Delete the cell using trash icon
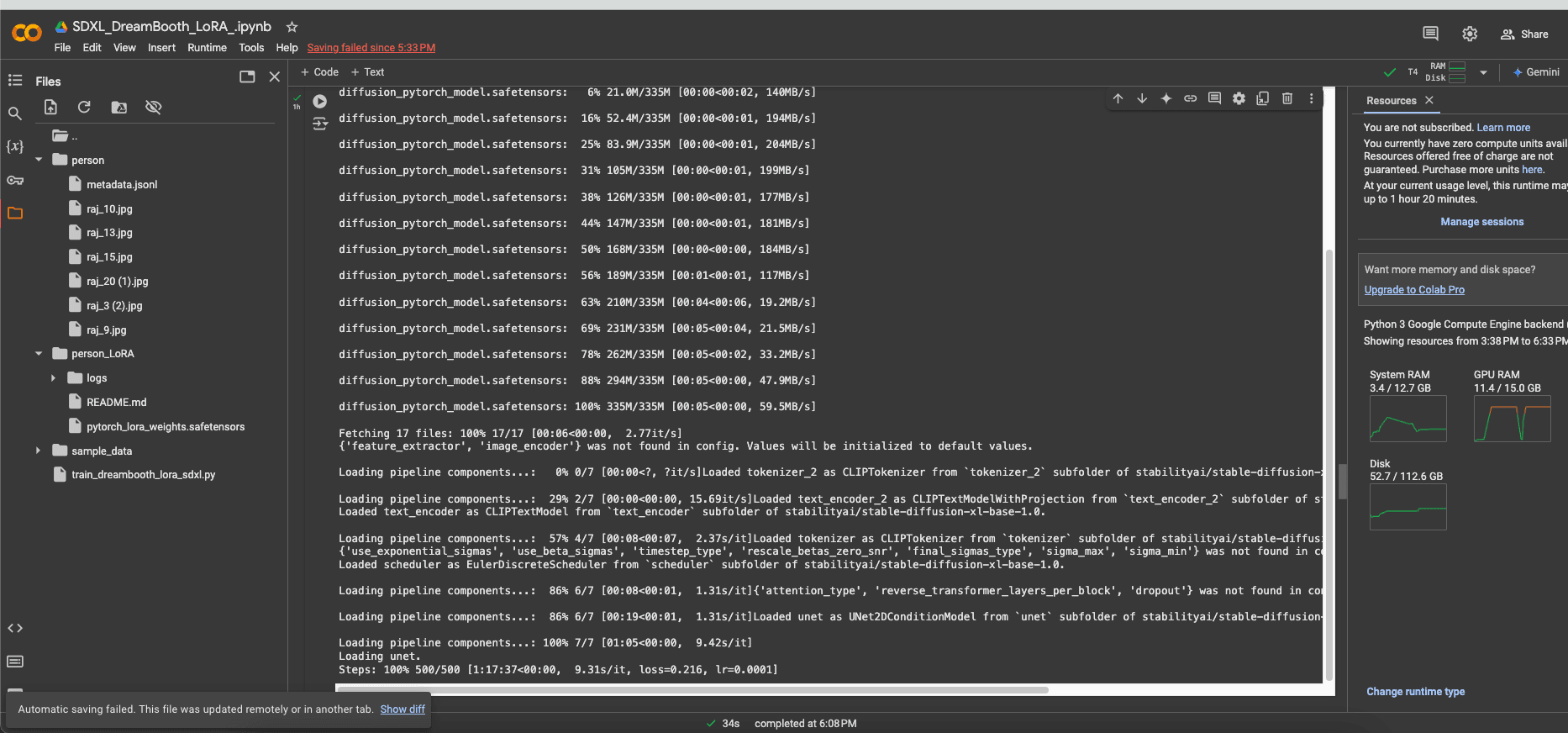 (x=1286, y=98)
